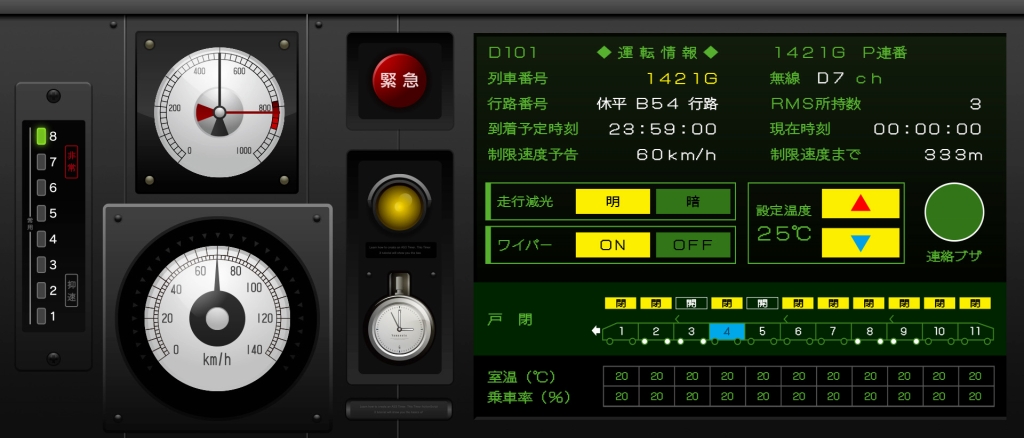Select brake notch 8 with green light
Image resolution: width=1024 pixels, height=438 pixels.
coord(41,136)
